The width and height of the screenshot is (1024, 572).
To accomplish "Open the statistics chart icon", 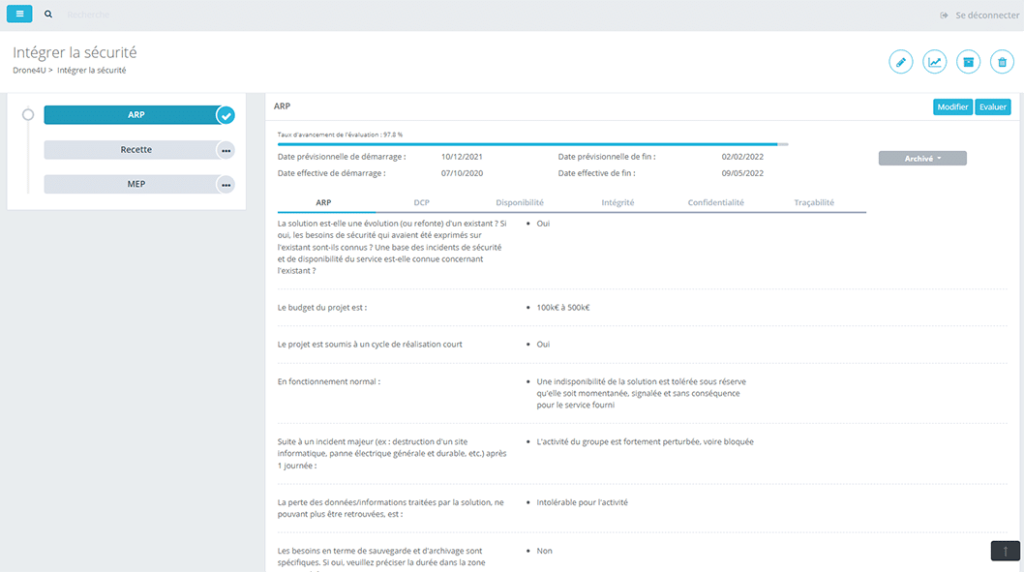I will pos(934,62).
